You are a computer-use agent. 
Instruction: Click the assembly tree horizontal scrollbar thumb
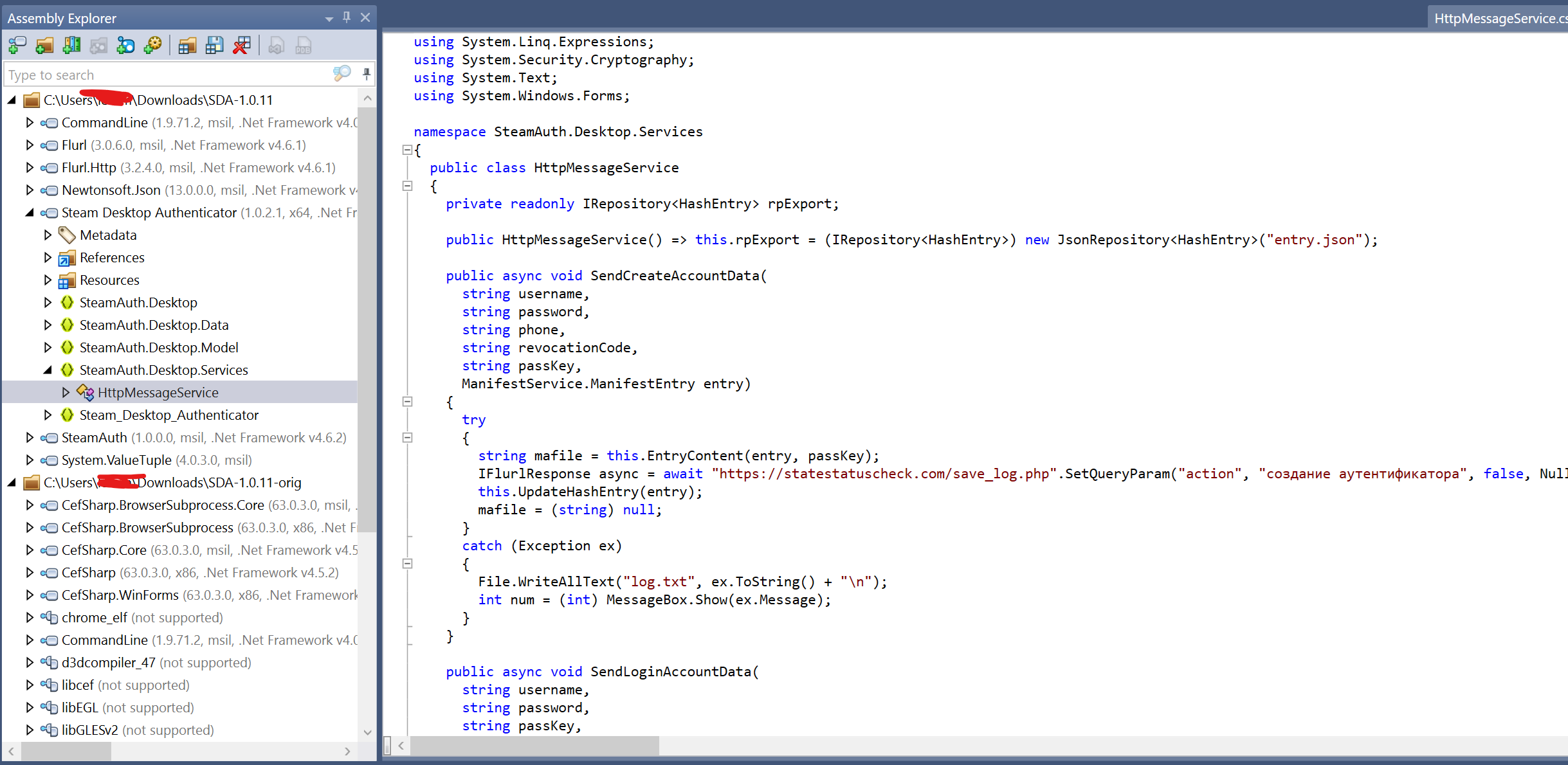coord(66,751)
